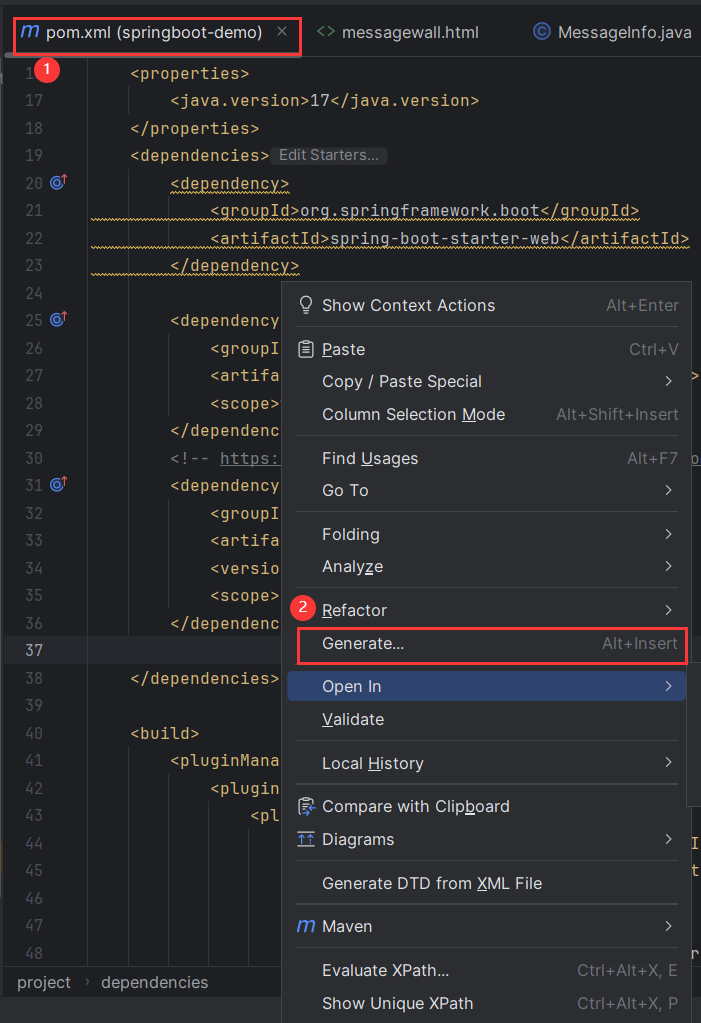Click the Edit Starters... inlay link
Image resolution: width=701 pixels, height=1023 pixels.
(328, 155)
